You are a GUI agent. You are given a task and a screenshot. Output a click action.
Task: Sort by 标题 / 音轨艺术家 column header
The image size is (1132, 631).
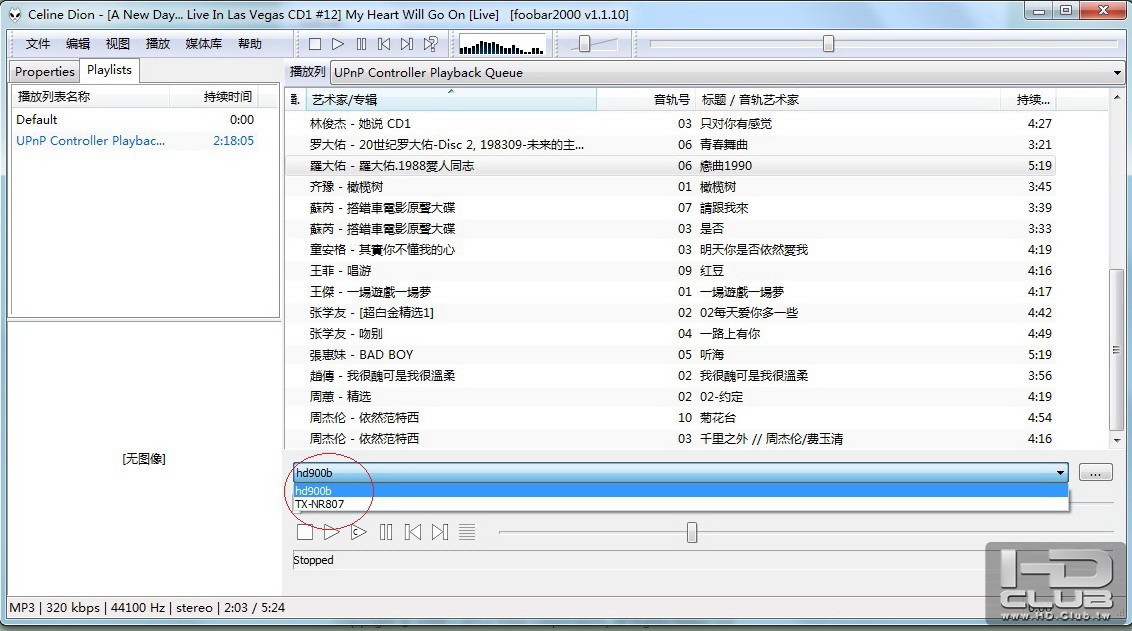pyautogui.click(x=848, y=100)
